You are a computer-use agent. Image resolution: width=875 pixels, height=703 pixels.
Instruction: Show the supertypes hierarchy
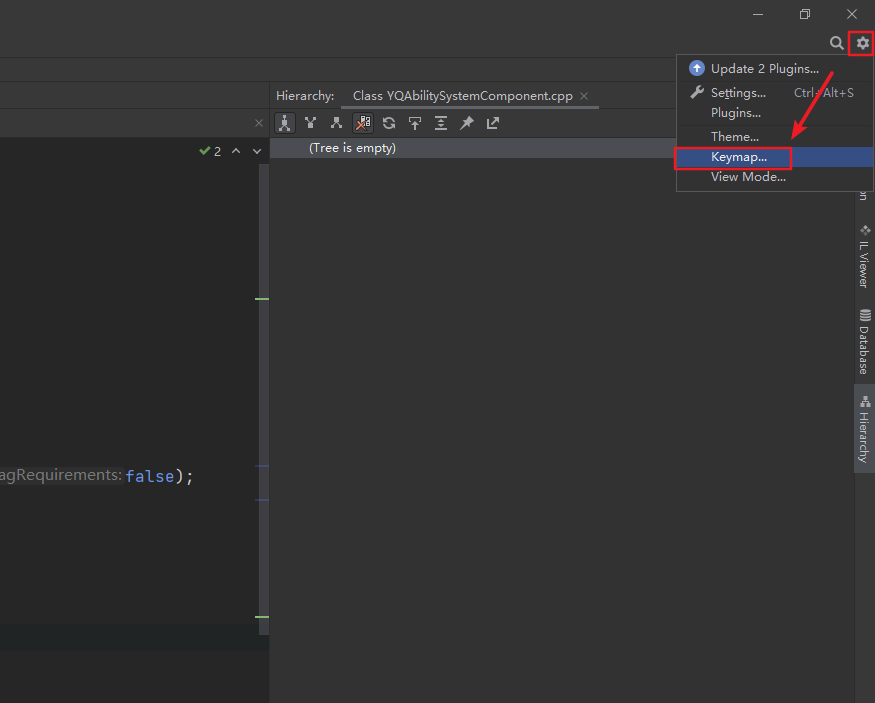tap(310, 123)
